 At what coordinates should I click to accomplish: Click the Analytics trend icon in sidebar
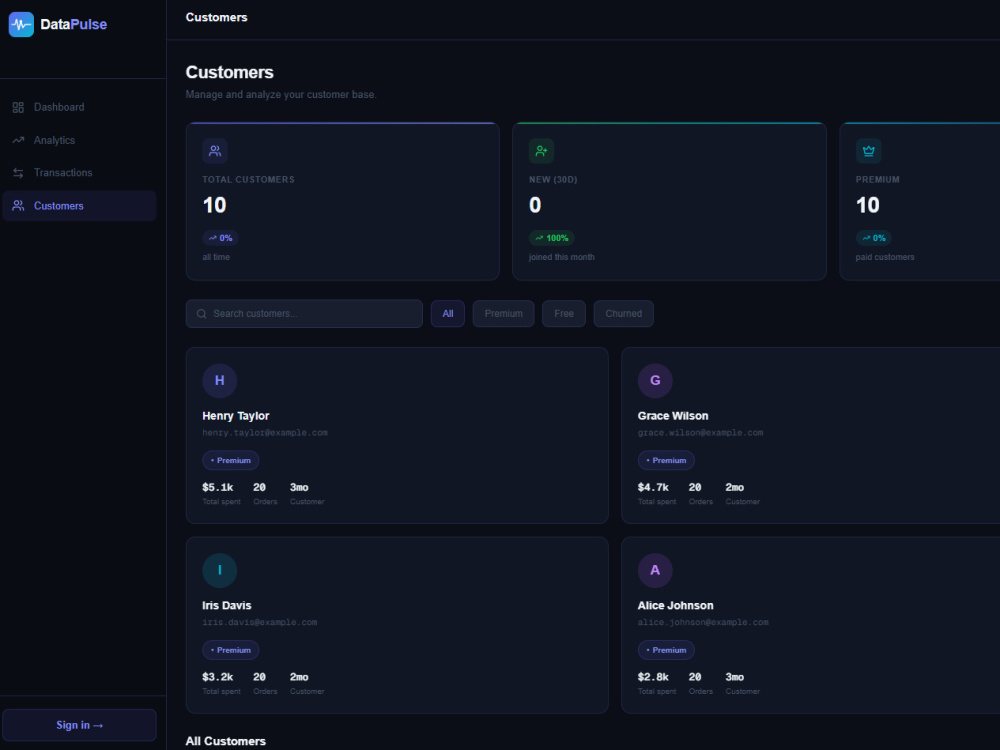pyautogui.click(x=18, y=140)
